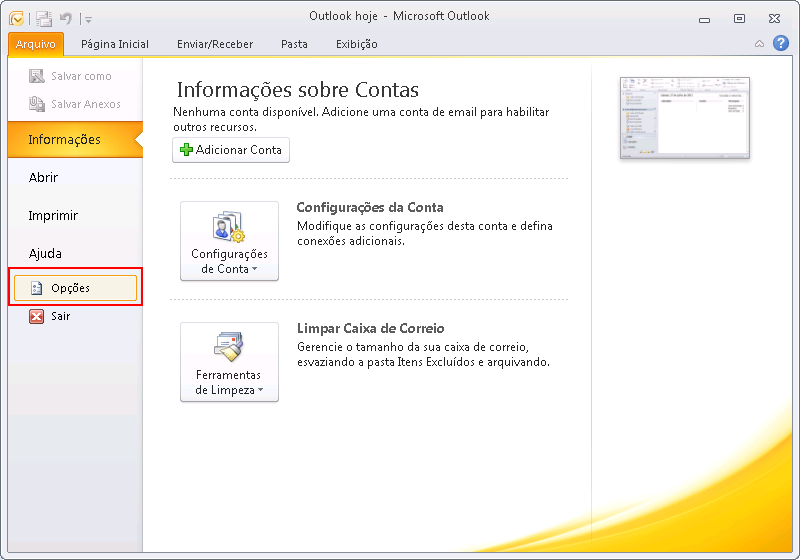Open the Pasta ribbon tab

point(294,44)
